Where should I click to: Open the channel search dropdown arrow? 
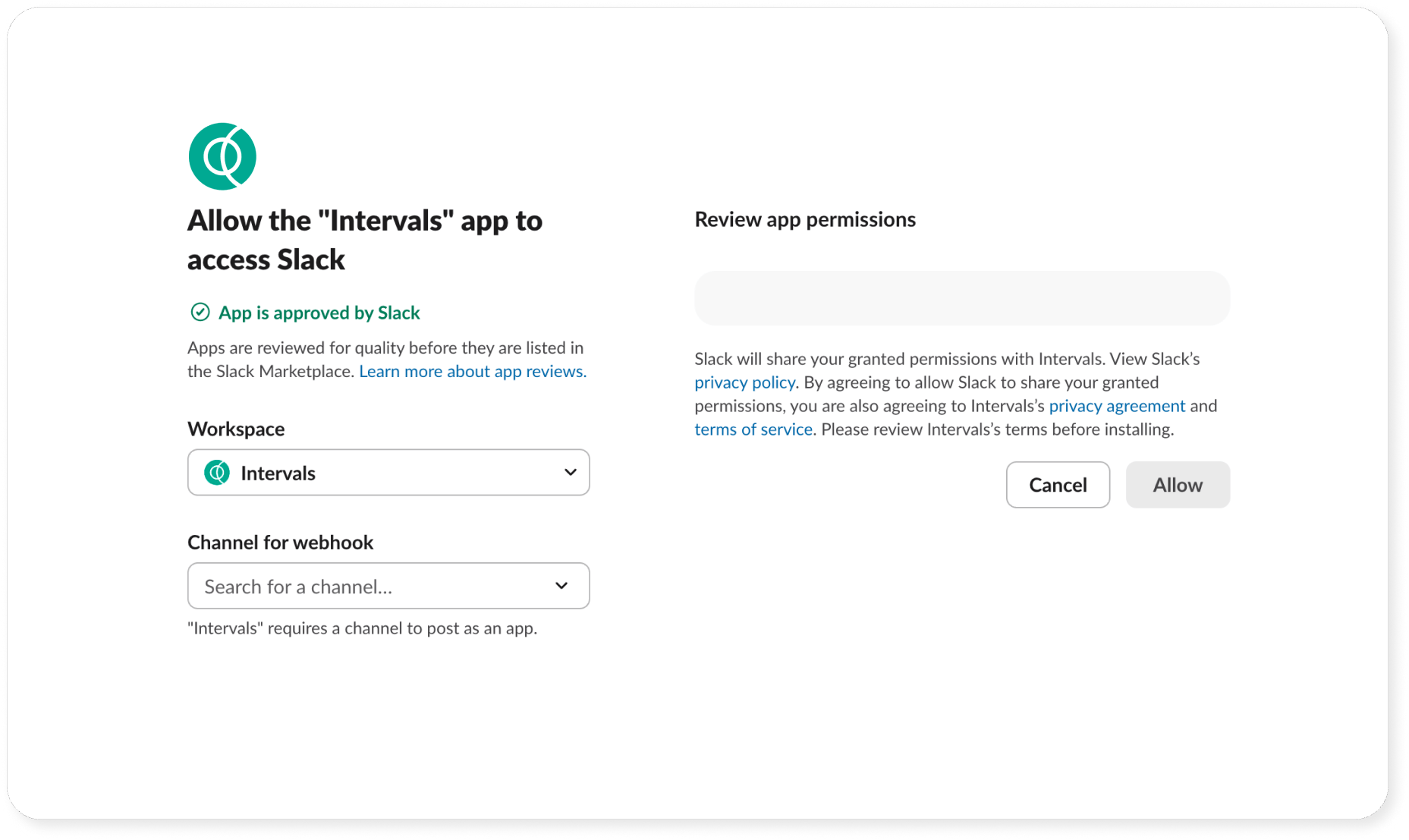coord(561,586)
